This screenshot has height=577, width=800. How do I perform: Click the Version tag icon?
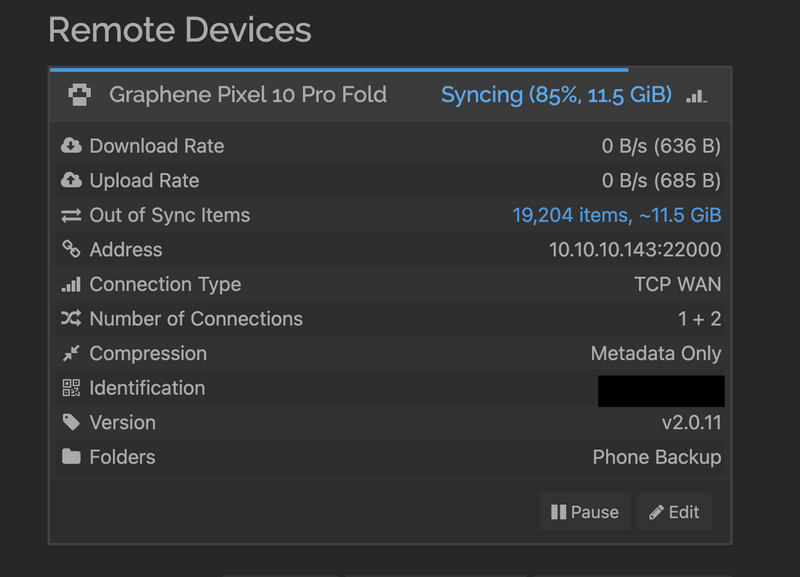(71, 422)
